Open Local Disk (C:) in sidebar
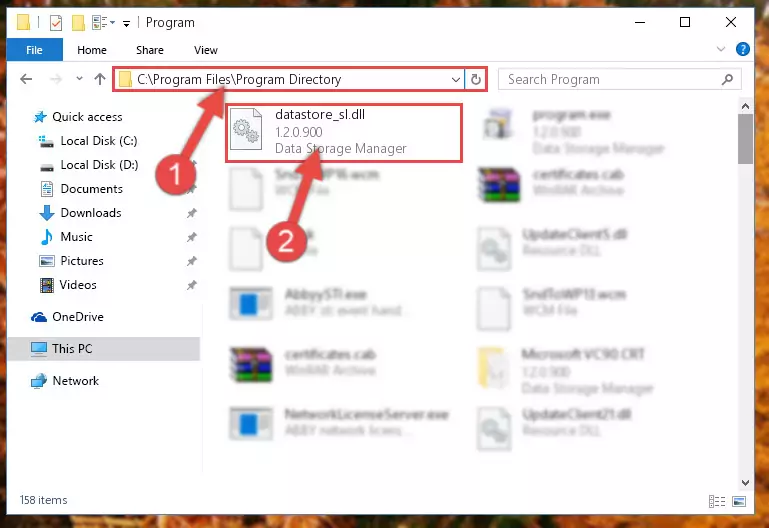This screenshot has width=769, height=528. pos(99,141)
